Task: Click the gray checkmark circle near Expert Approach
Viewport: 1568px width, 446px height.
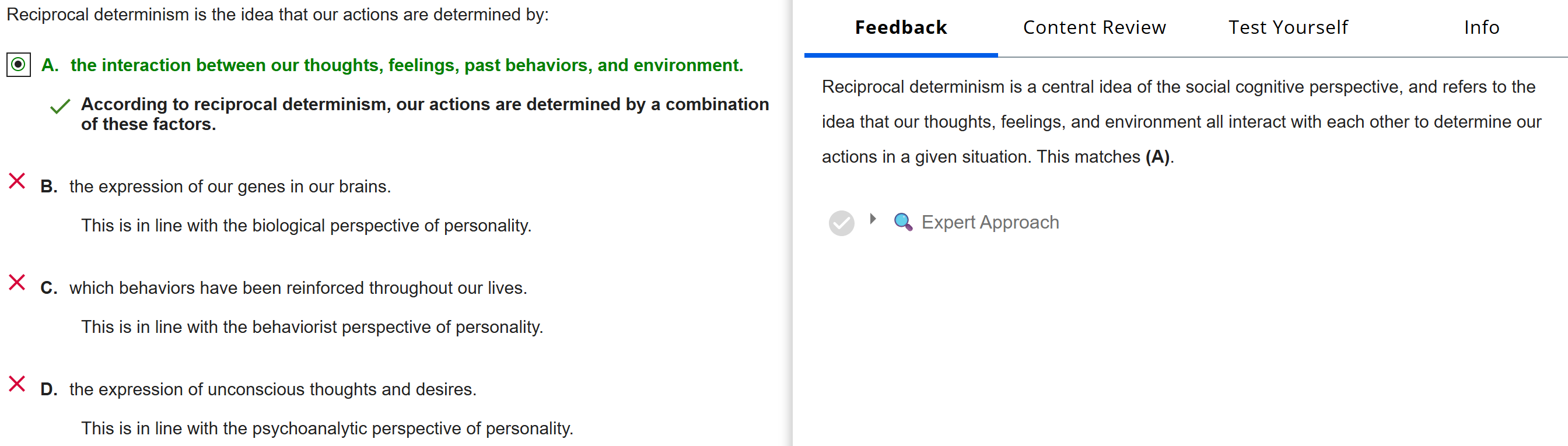Action: 841,223
